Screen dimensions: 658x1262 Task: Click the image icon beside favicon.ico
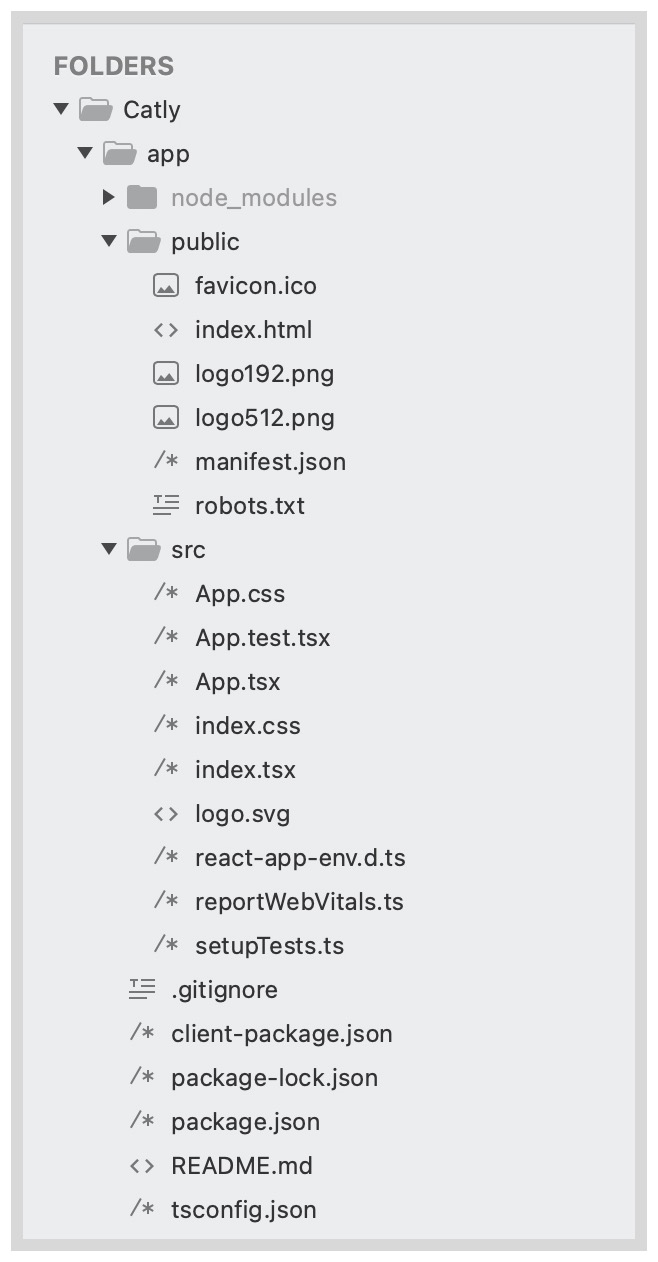tap(166, 286)
